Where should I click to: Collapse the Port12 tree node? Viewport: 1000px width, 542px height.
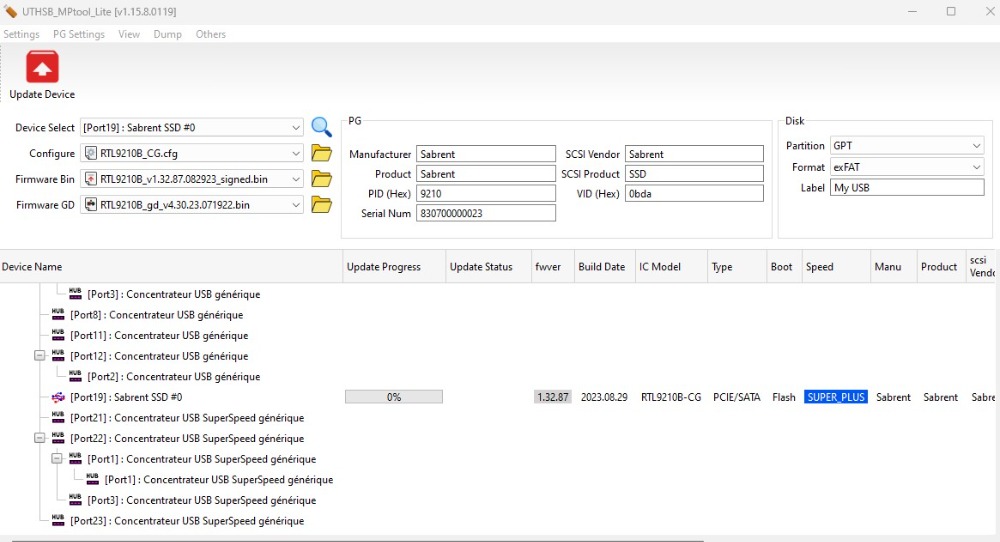coord(40,356)
